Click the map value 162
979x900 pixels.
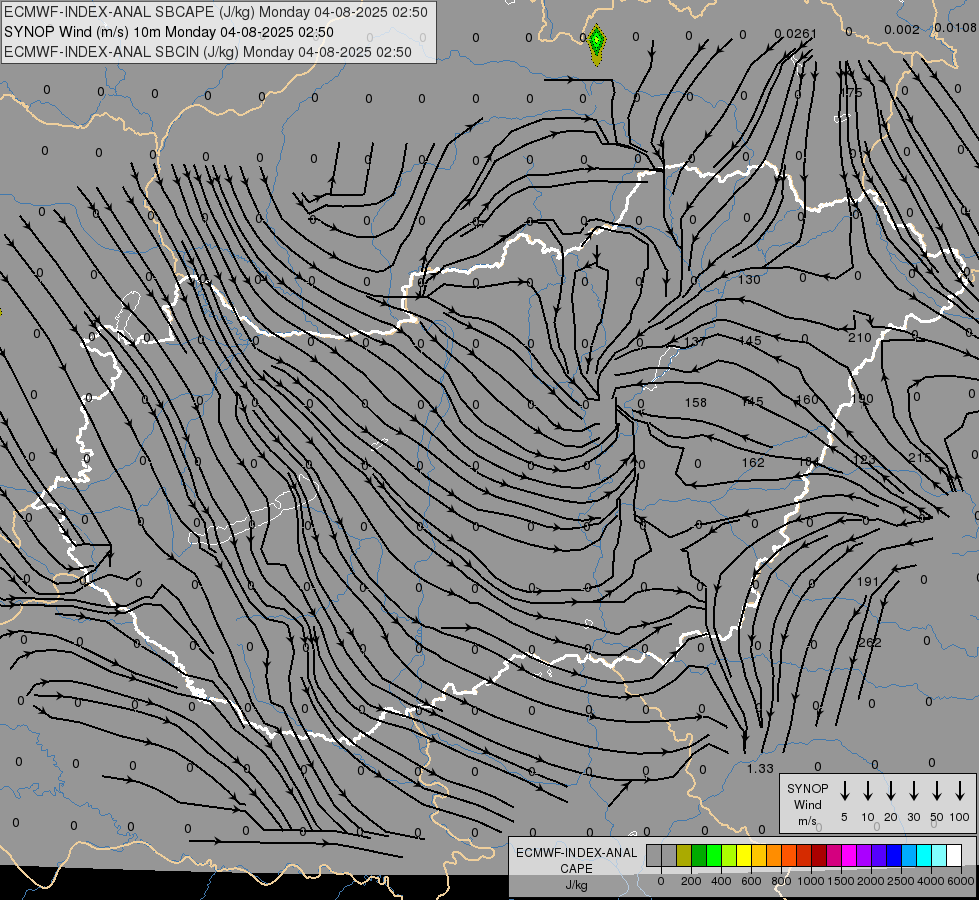753,462
